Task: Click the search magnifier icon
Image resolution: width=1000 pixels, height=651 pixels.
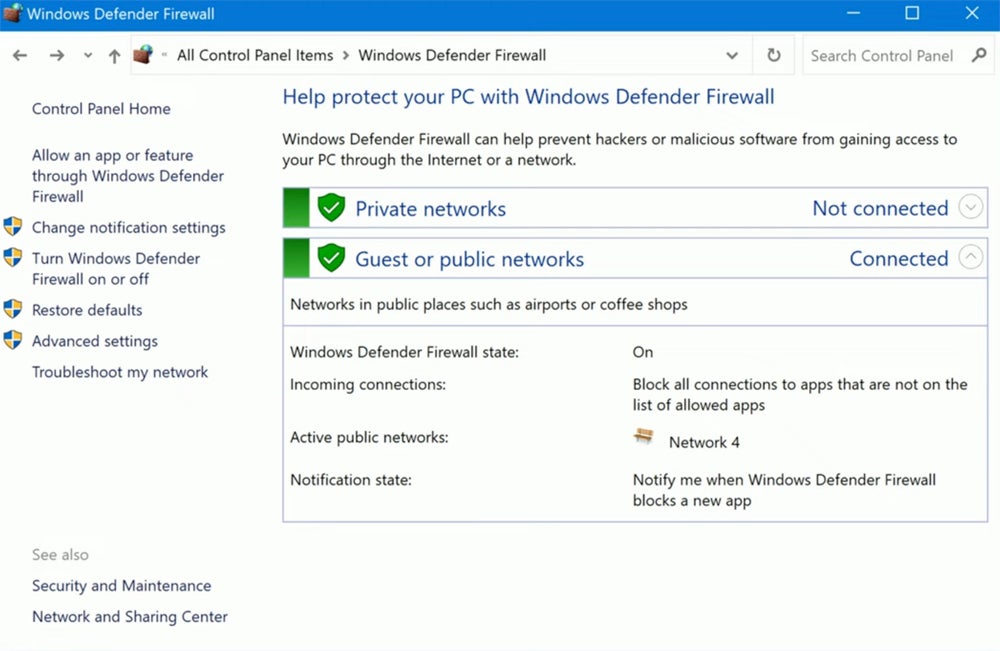Action: (x=979, y=56)
